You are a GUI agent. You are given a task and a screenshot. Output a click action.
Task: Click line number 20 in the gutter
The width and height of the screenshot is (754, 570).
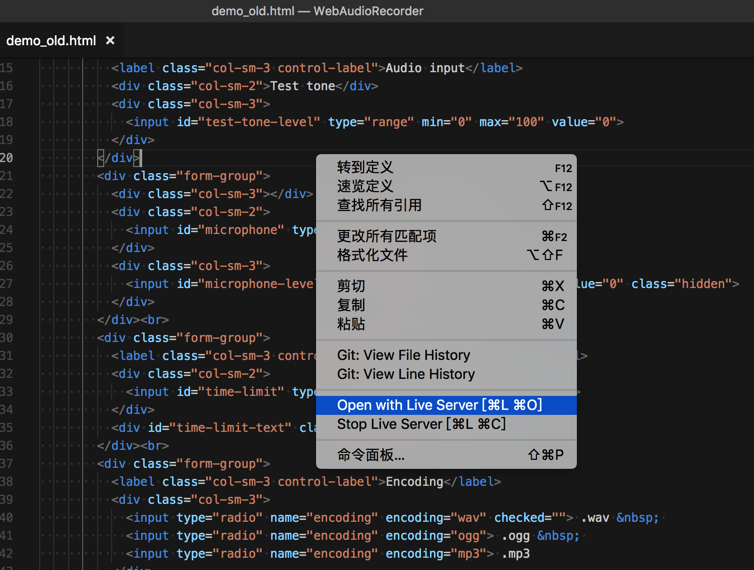[7, 158]
